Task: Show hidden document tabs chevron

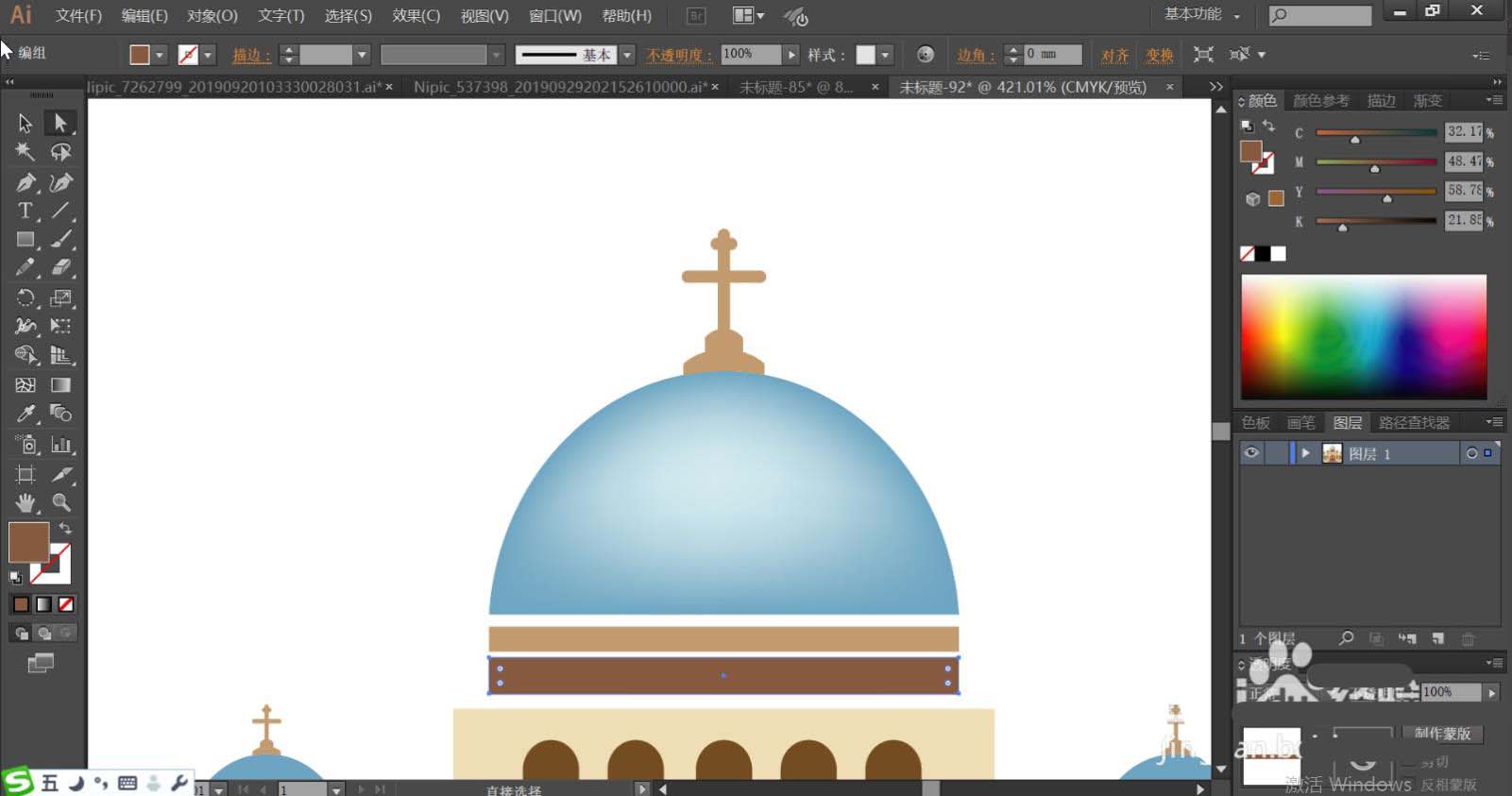Action: 1216,87
